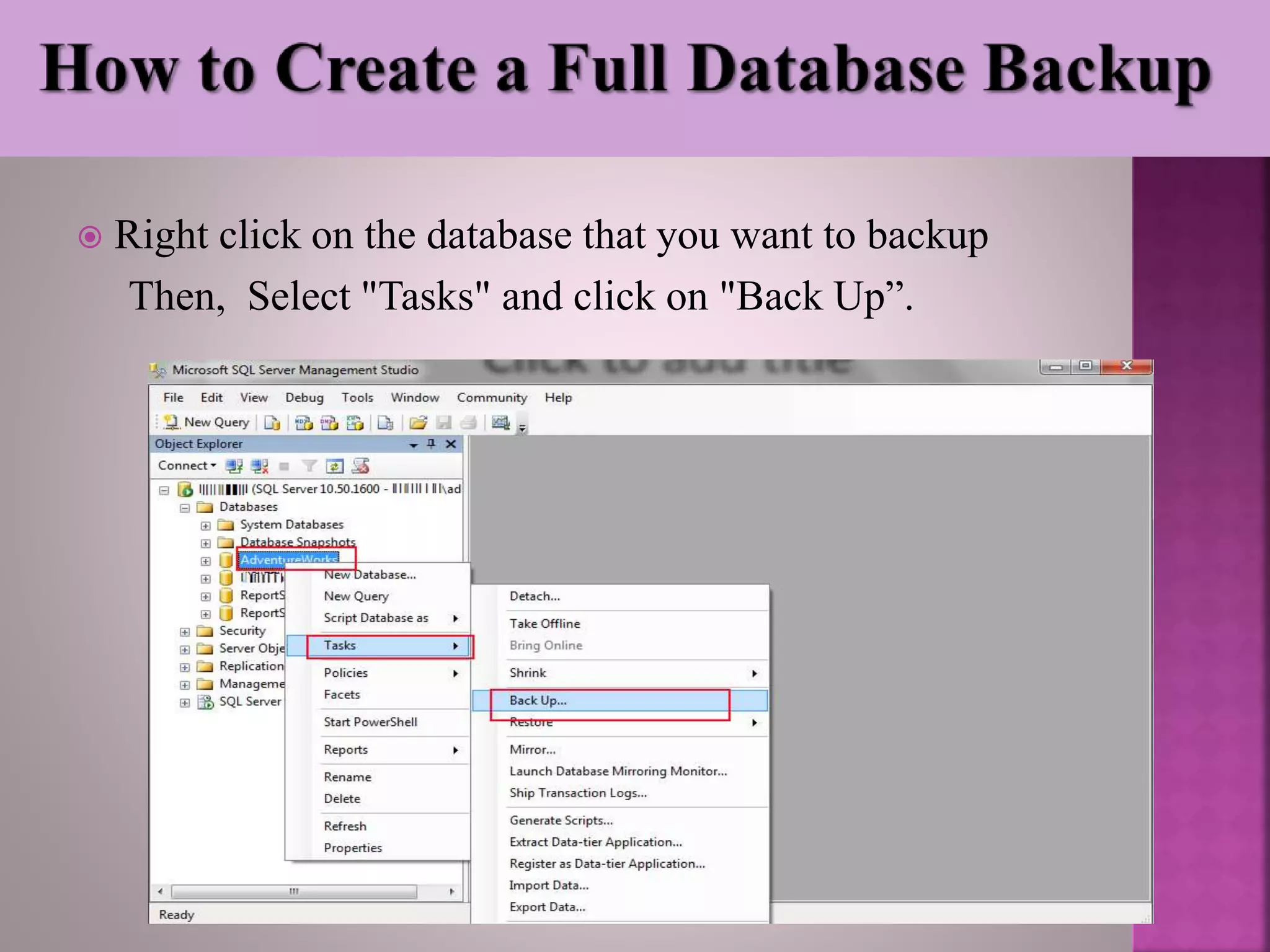This screenshot has height=952, width=1270.
Task: Expand the Security folder node
Action: pos(185,632)
